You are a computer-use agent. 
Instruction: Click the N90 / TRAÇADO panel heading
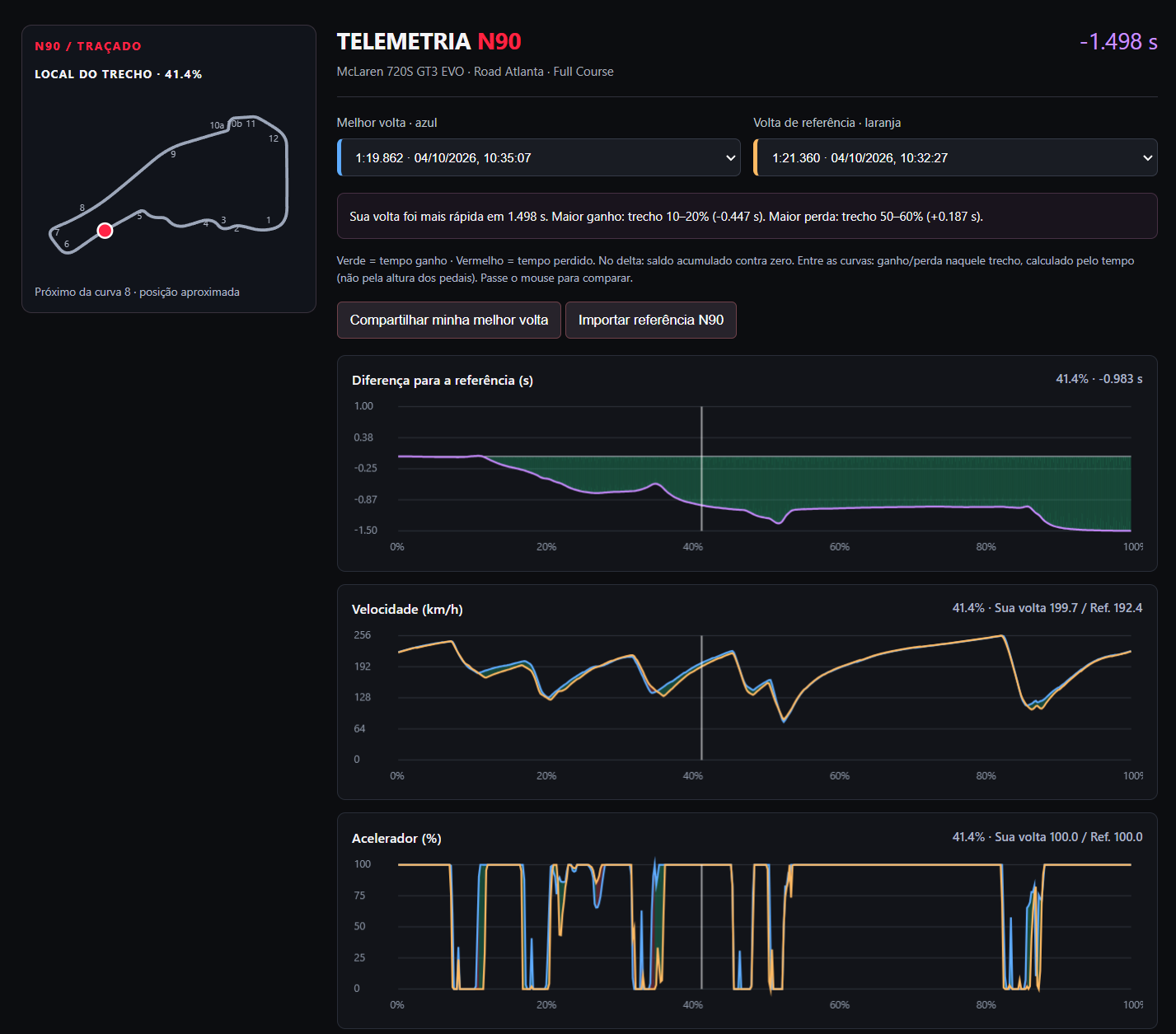click(x=88, y=46)
